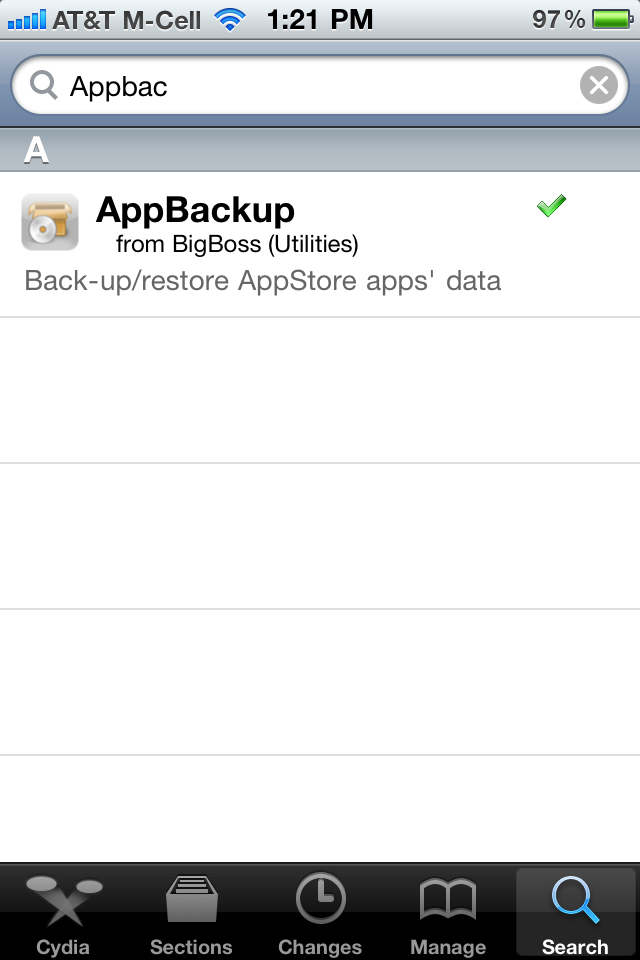Tap the green installed checkmark on AppBackup
Viewport: 640px width, 960px height.
click(551, 205)
